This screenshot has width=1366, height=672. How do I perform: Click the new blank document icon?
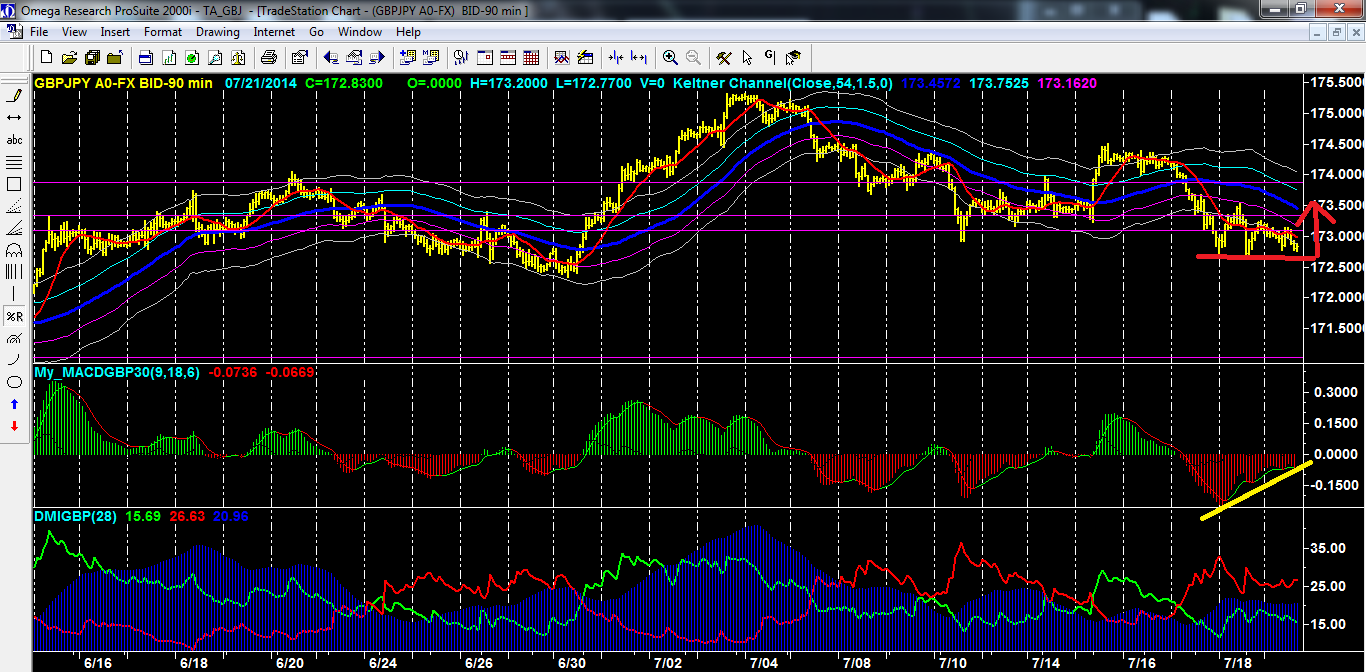[46, 57]
